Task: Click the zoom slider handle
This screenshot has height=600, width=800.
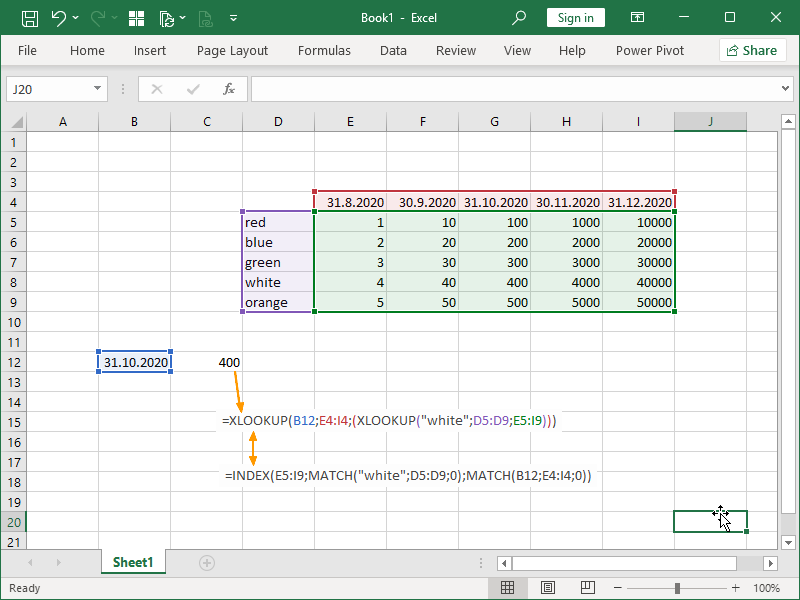Action: (x=677, y=588)
